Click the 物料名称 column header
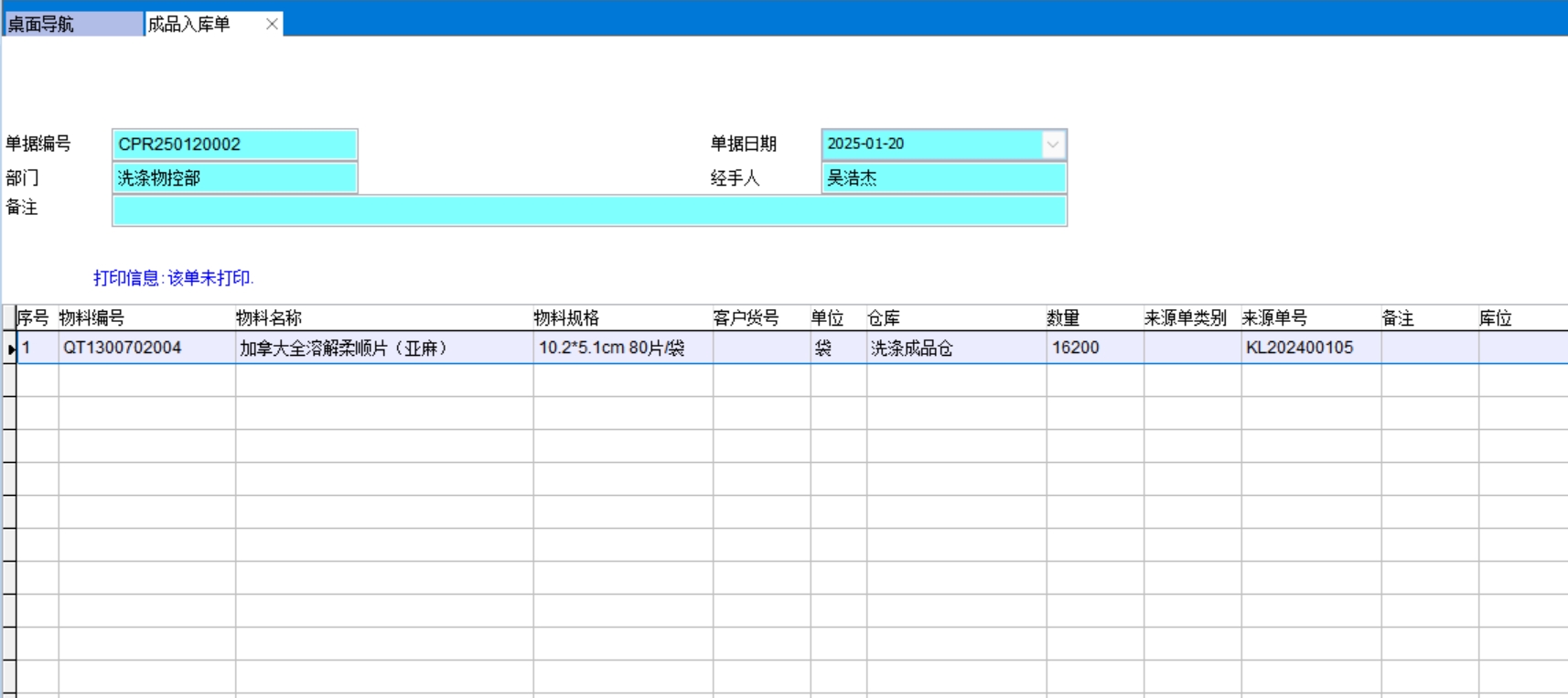This screenshot has height=698, width=1568. click(x=268, y=318)
